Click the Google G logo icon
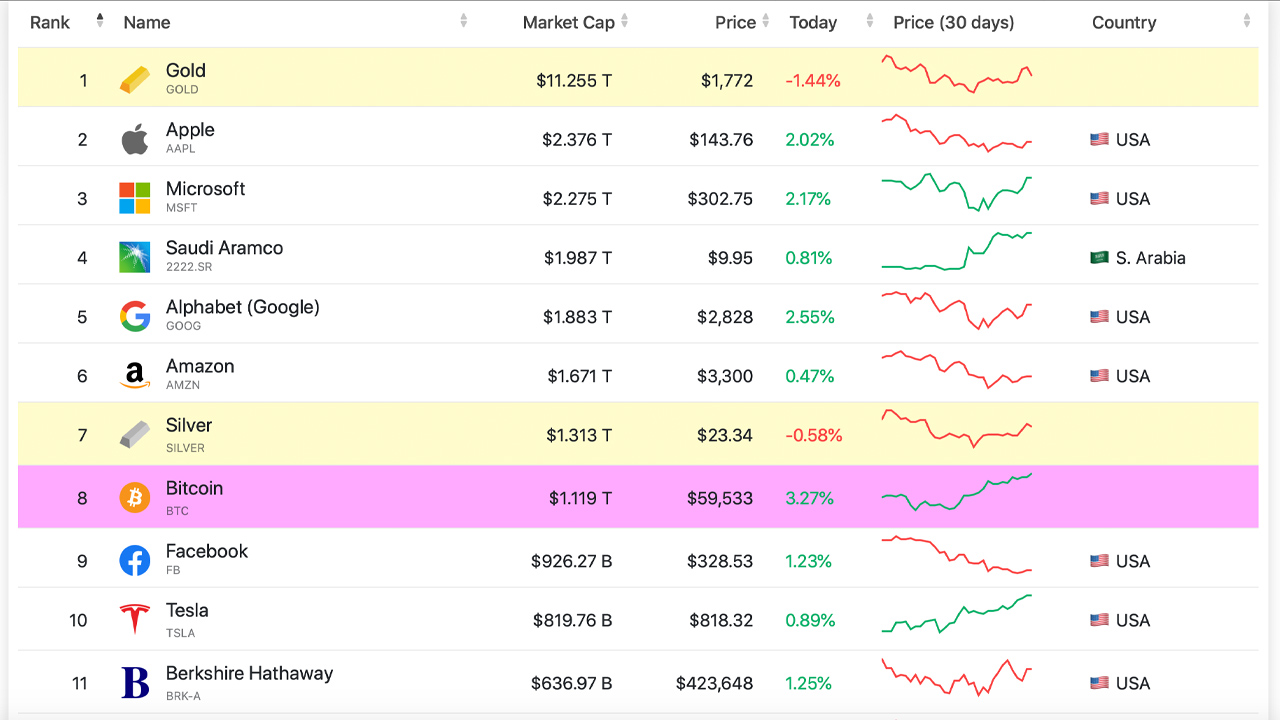The height and width of the screenshot is (720, 1280). (x=135, y=316)
